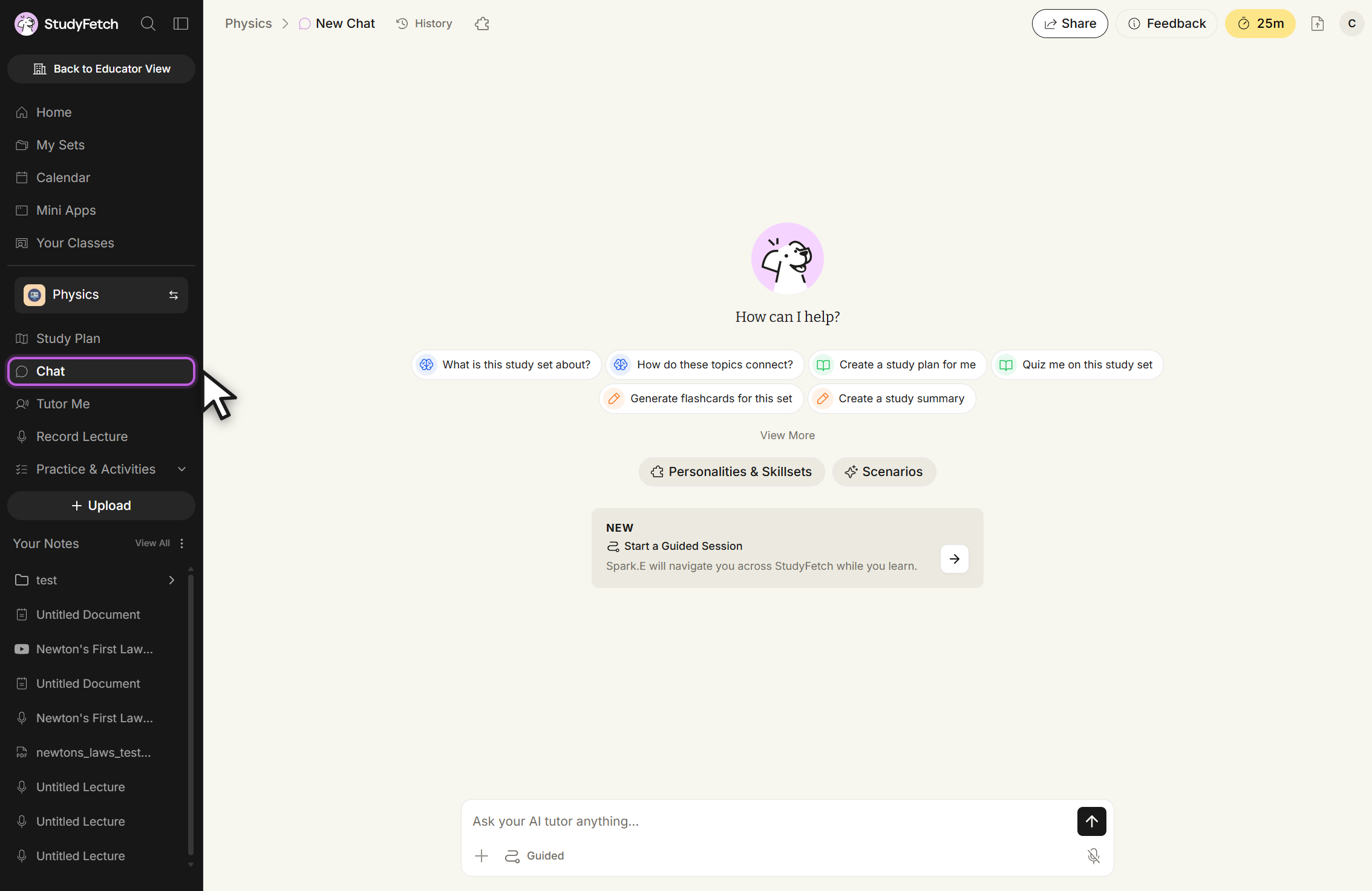Open the C profile avatar

coord(1352,24)
